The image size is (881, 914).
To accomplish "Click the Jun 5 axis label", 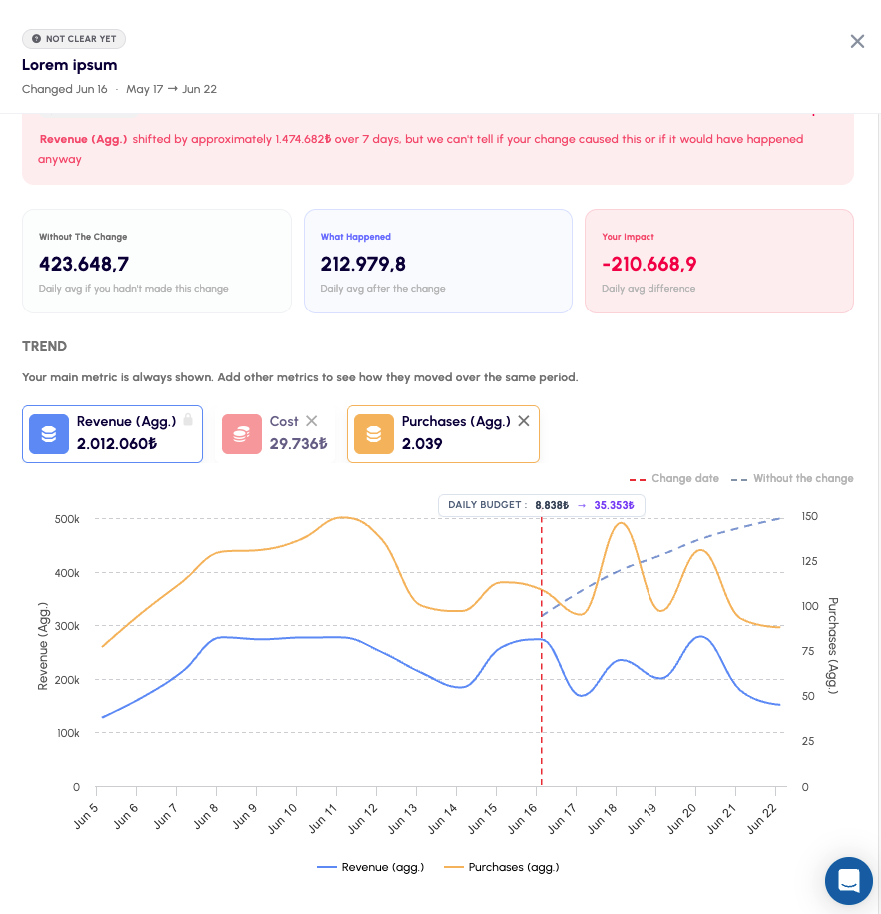I will point(86,815).
